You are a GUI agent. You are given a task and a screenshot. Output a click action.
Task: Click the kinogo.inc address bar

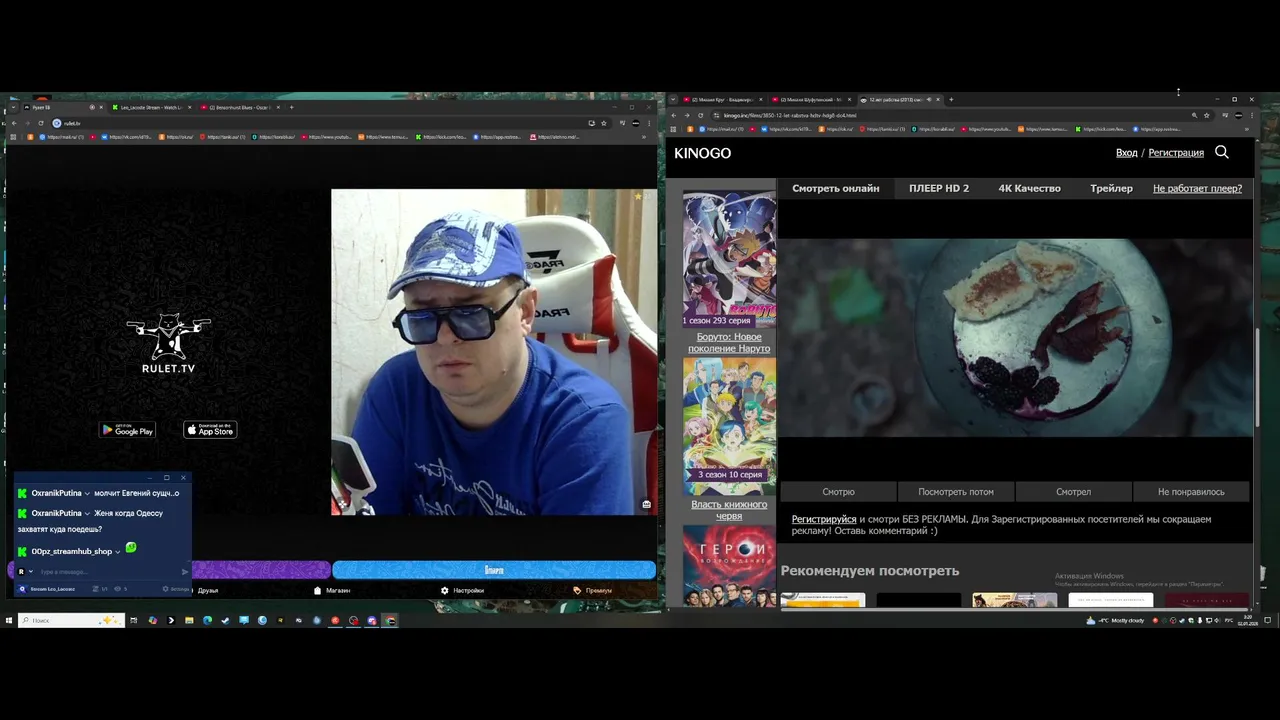tap(950, 115)
